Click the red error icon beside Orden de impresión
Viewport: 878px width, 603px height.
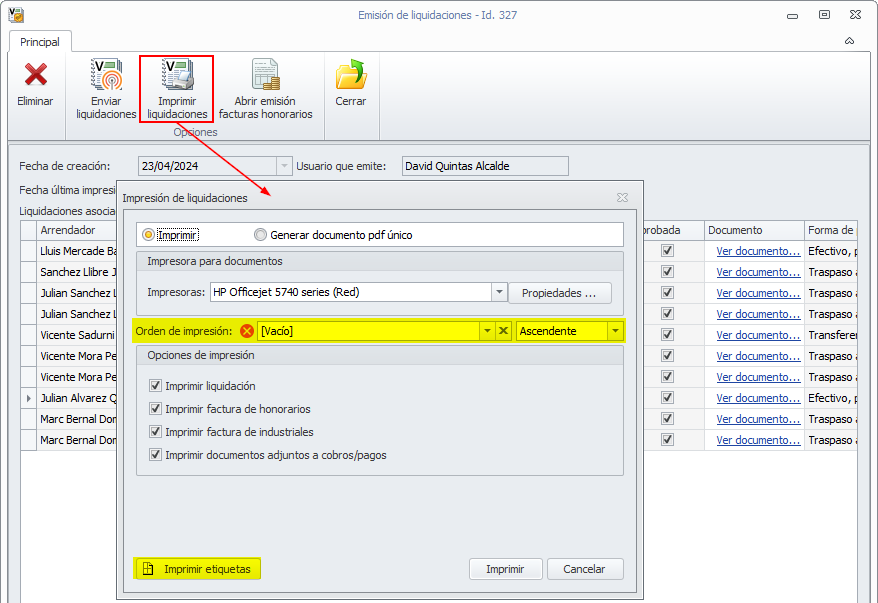click(246, 331)
